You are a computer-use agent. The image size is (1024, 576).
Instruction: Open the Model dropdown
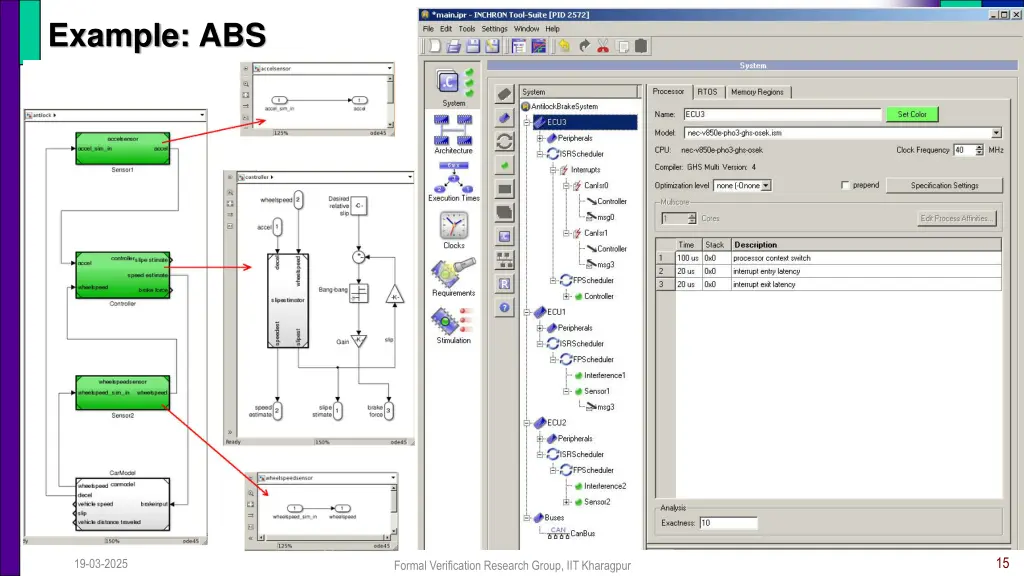[996, 133]
